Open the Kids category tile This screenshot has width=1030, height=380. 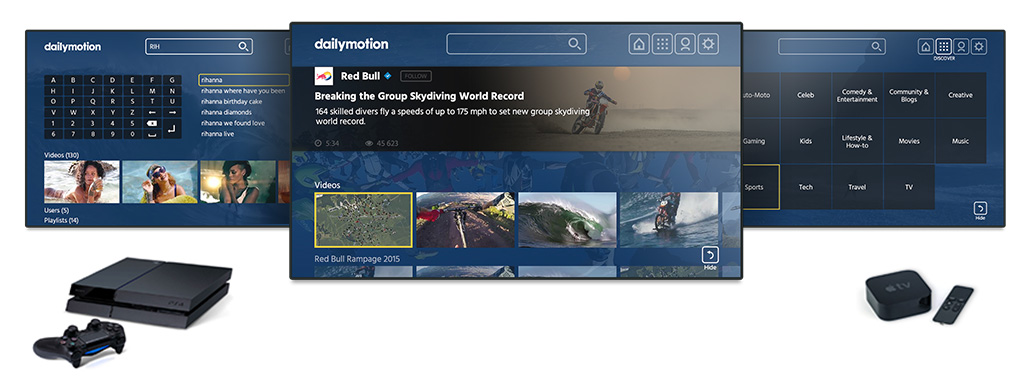pyautogui.click(x=805, y=141)
